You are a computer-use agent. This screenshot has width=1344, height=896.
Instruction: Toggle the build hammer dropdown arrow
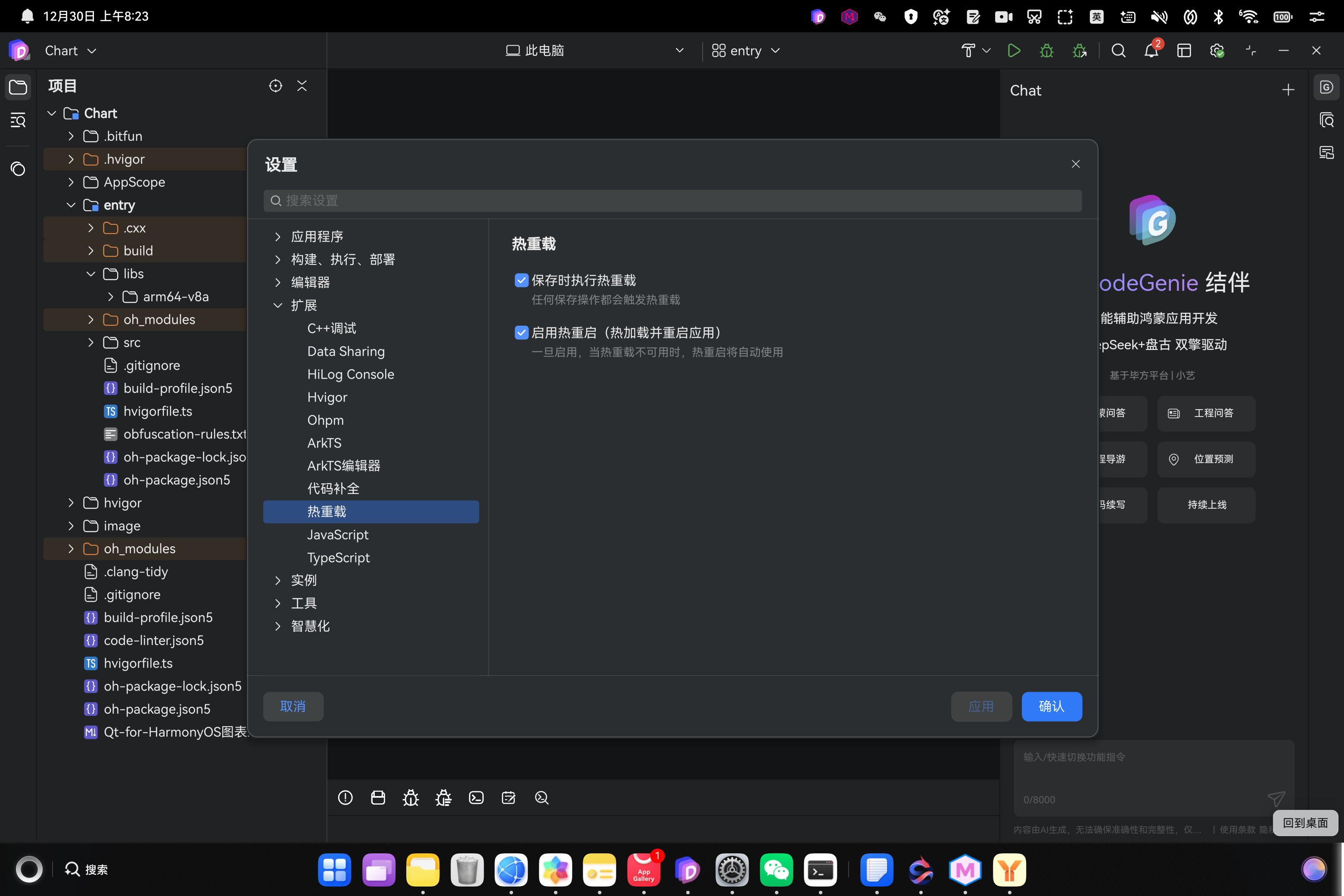(x=986, y=50)
